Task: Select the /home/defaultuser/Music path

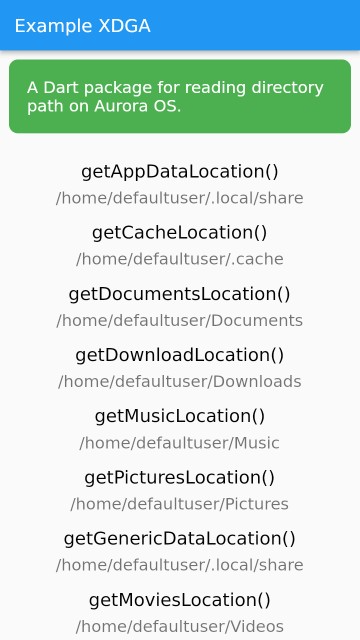Action: [x=180, y=443]
